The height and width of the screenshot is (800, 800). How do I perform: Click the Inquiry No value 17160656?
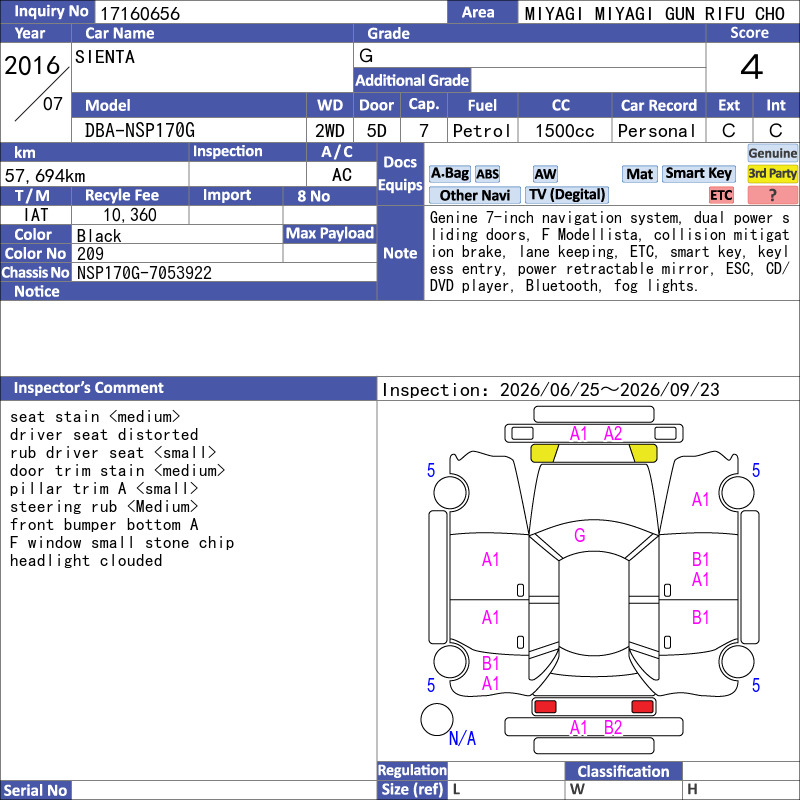tap(140, 13)
